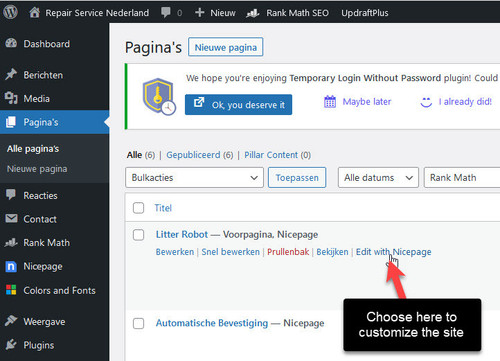Open UpdraftPlus in the admin bar
The height and width of the screenshot is (361, 500).
pyautogui.click(x=365, y=13)
